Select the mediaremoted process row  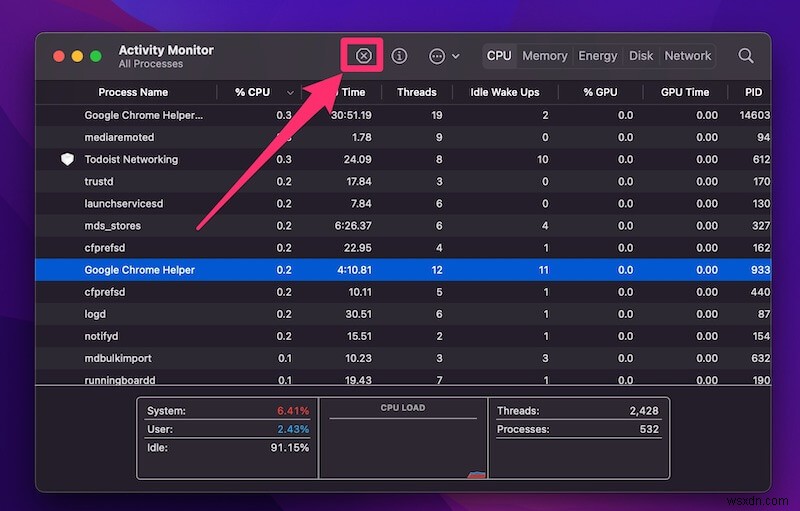[403, 137]
